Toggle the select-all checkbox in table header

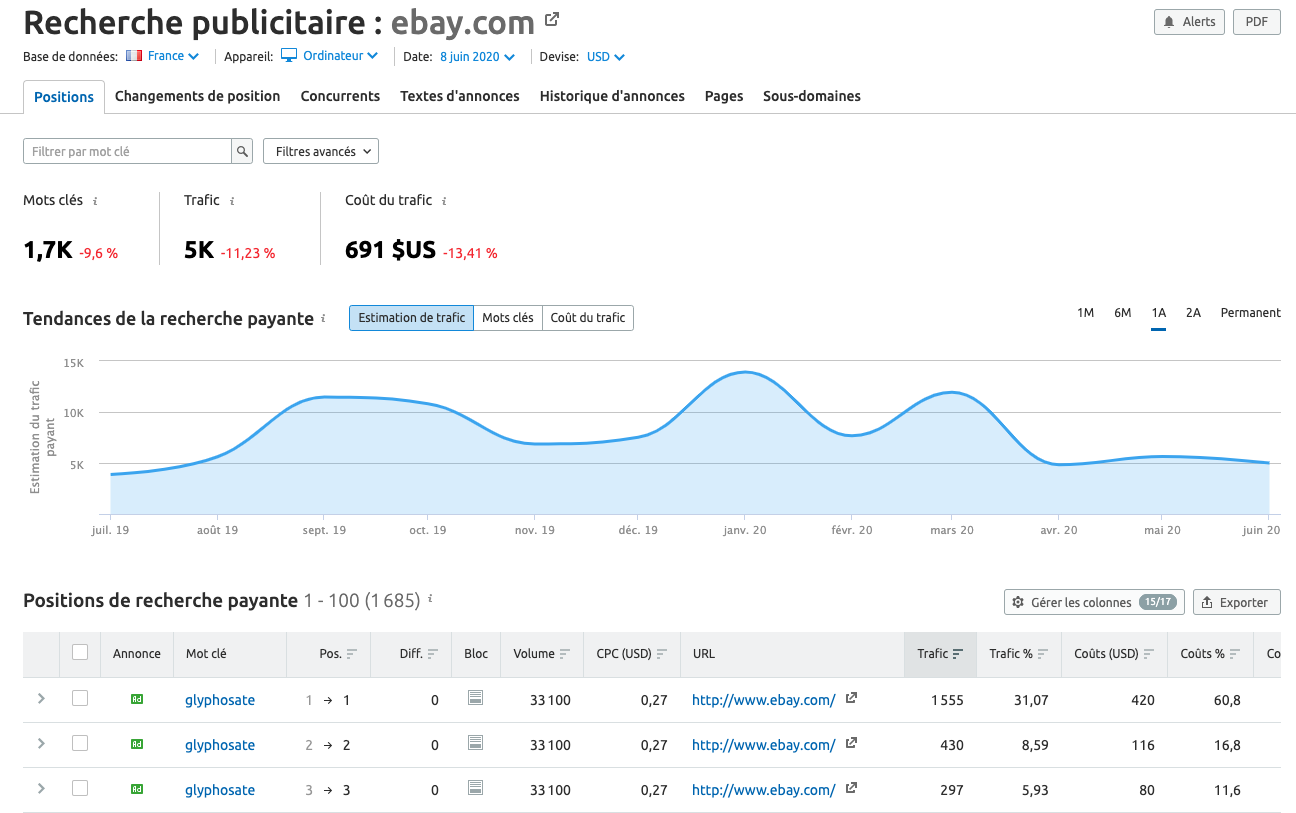[80, 652]
